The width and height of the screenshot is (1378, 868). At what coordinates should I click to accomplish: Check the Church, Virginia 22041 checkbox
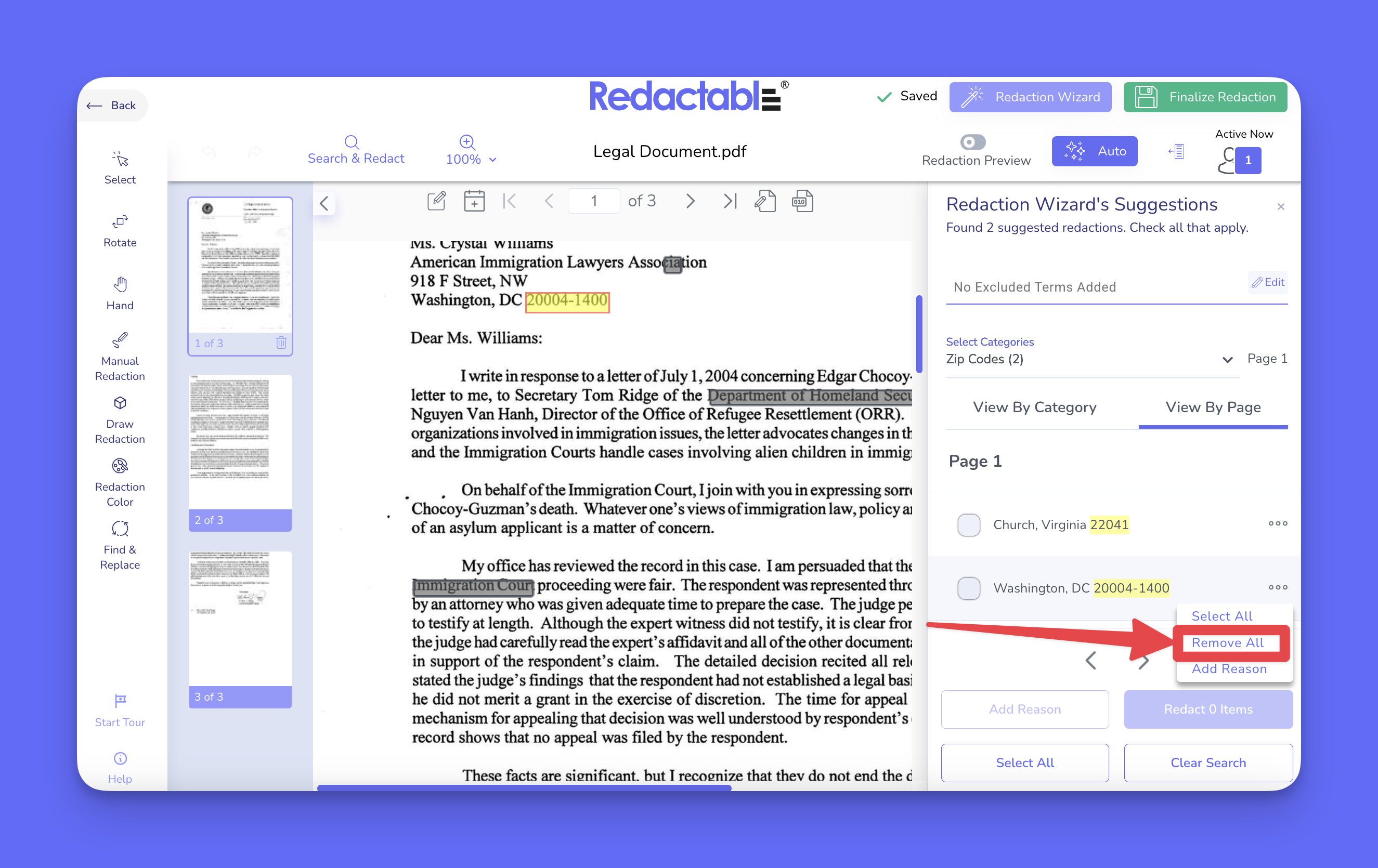click(x=968, y=524)
